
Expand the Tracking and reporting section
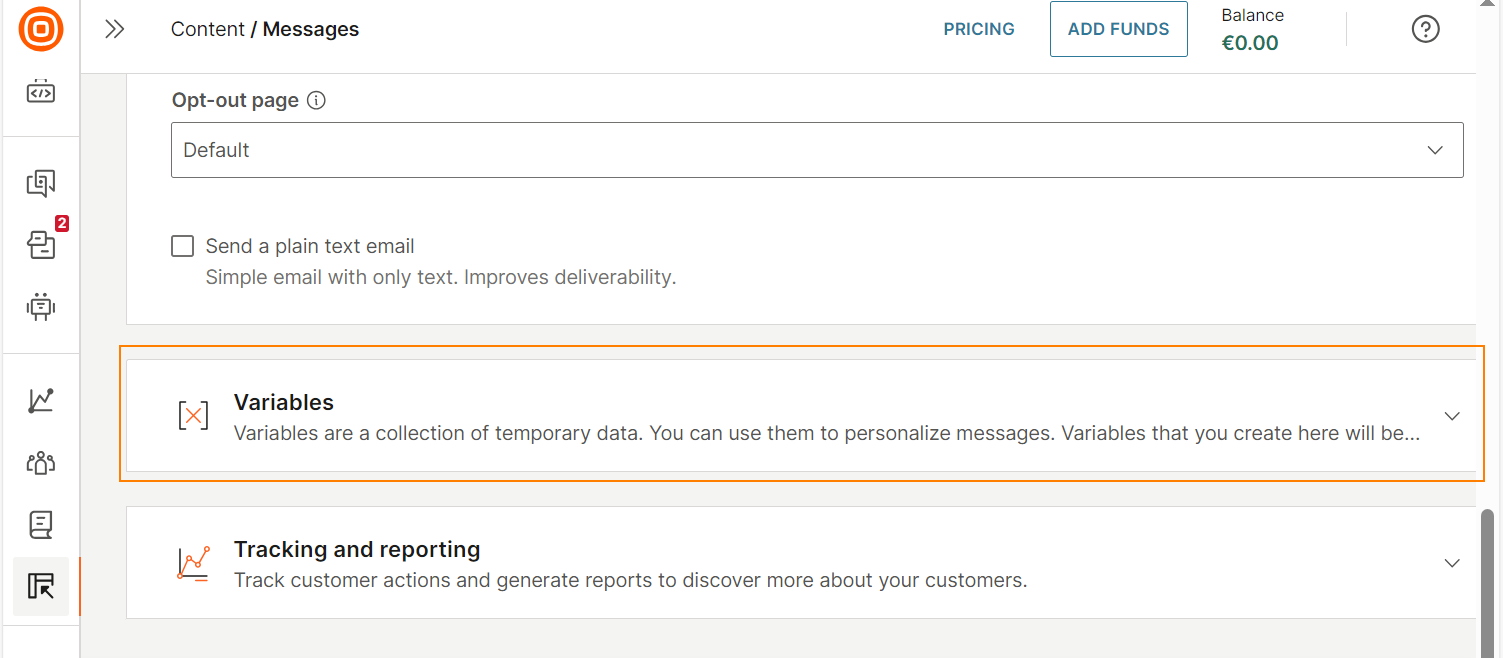(1451, 562)
